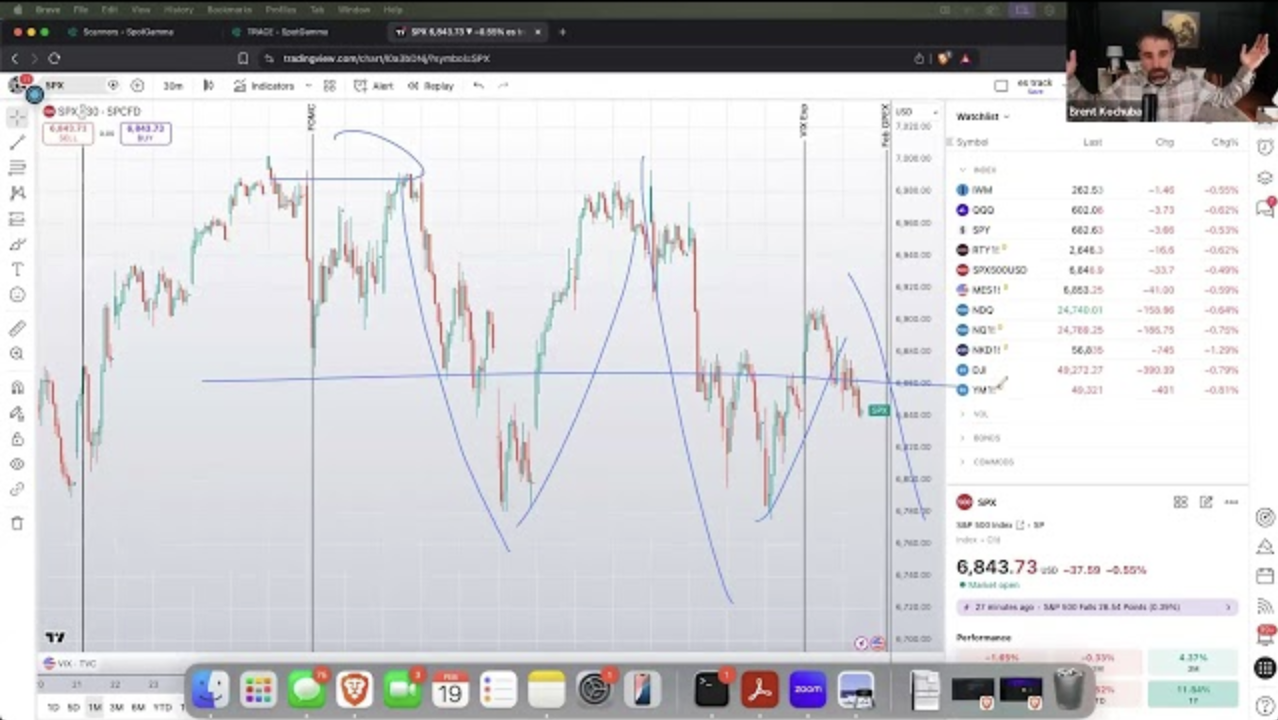Select the 3M date range

click(x=116, y=707)
